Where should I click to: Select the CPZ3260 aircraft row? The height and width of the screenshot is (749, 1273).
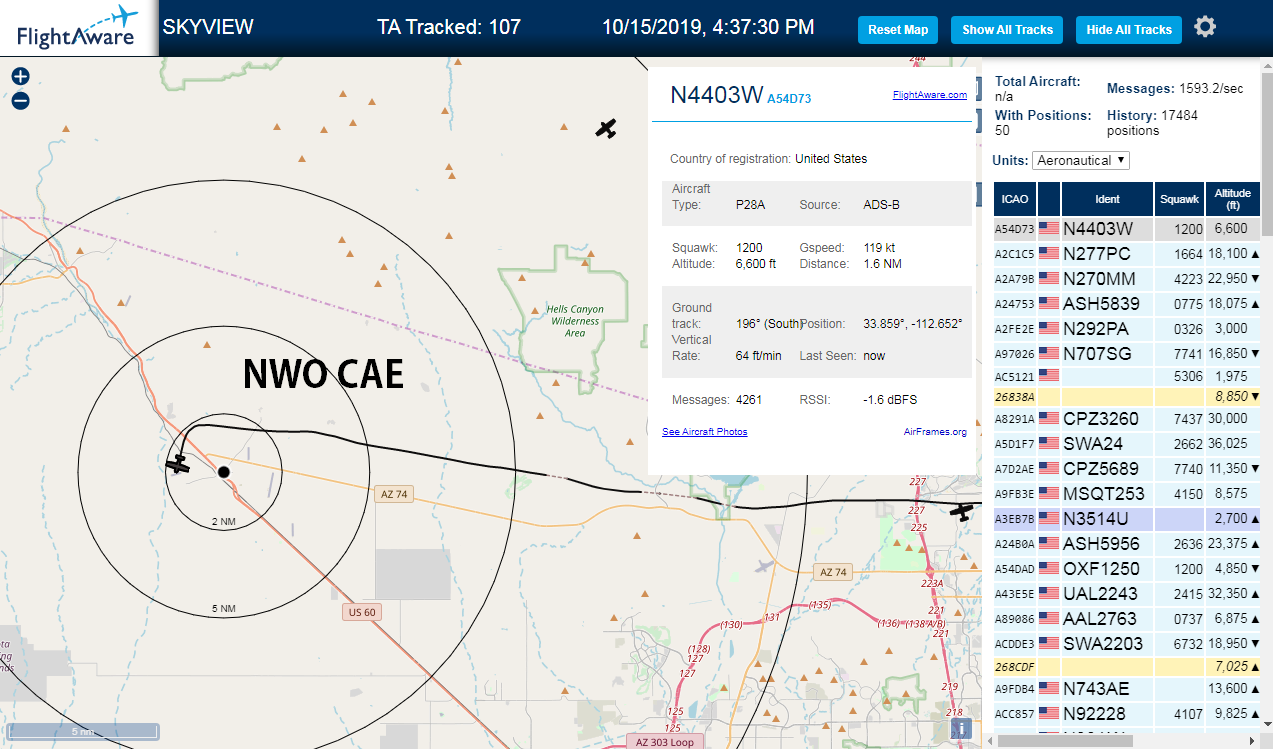click(1127, 419)
